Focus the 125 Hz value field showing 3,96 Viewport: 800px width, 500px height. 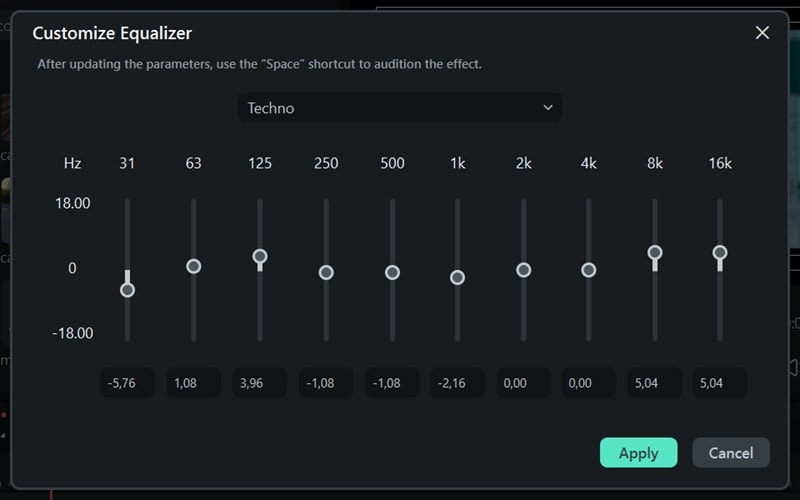coord(260,382)
